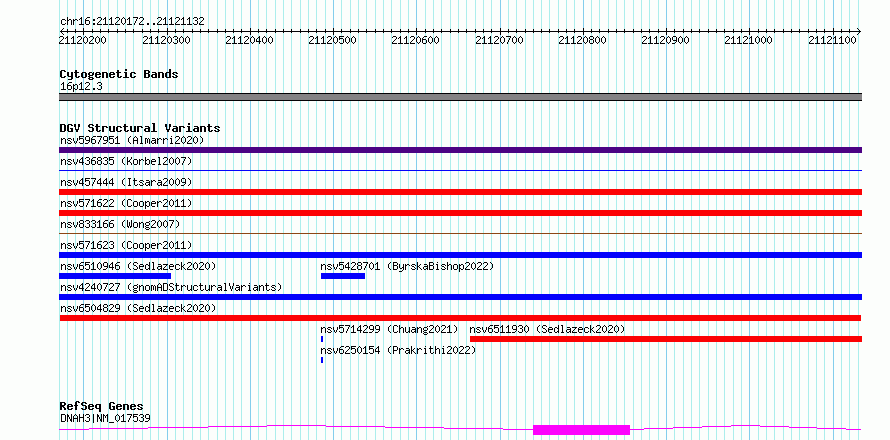
Task: Select the small blue nsv5428701 bar
Action: pyautogui.click(x=343, y=276)
